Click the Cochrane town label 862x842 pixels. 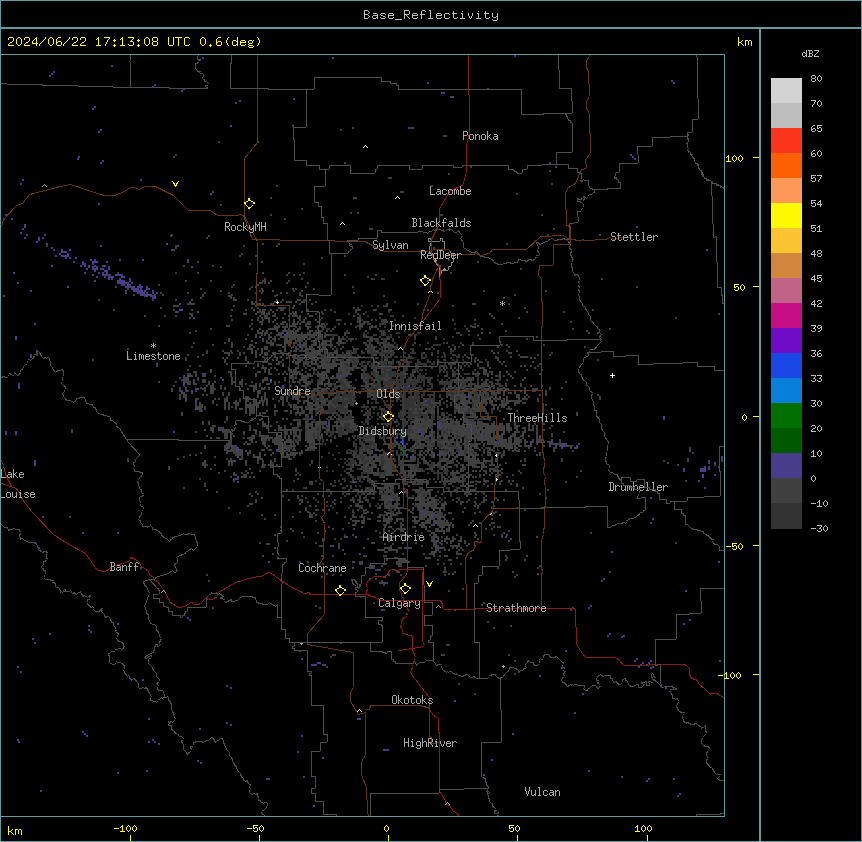coord(322,568)
